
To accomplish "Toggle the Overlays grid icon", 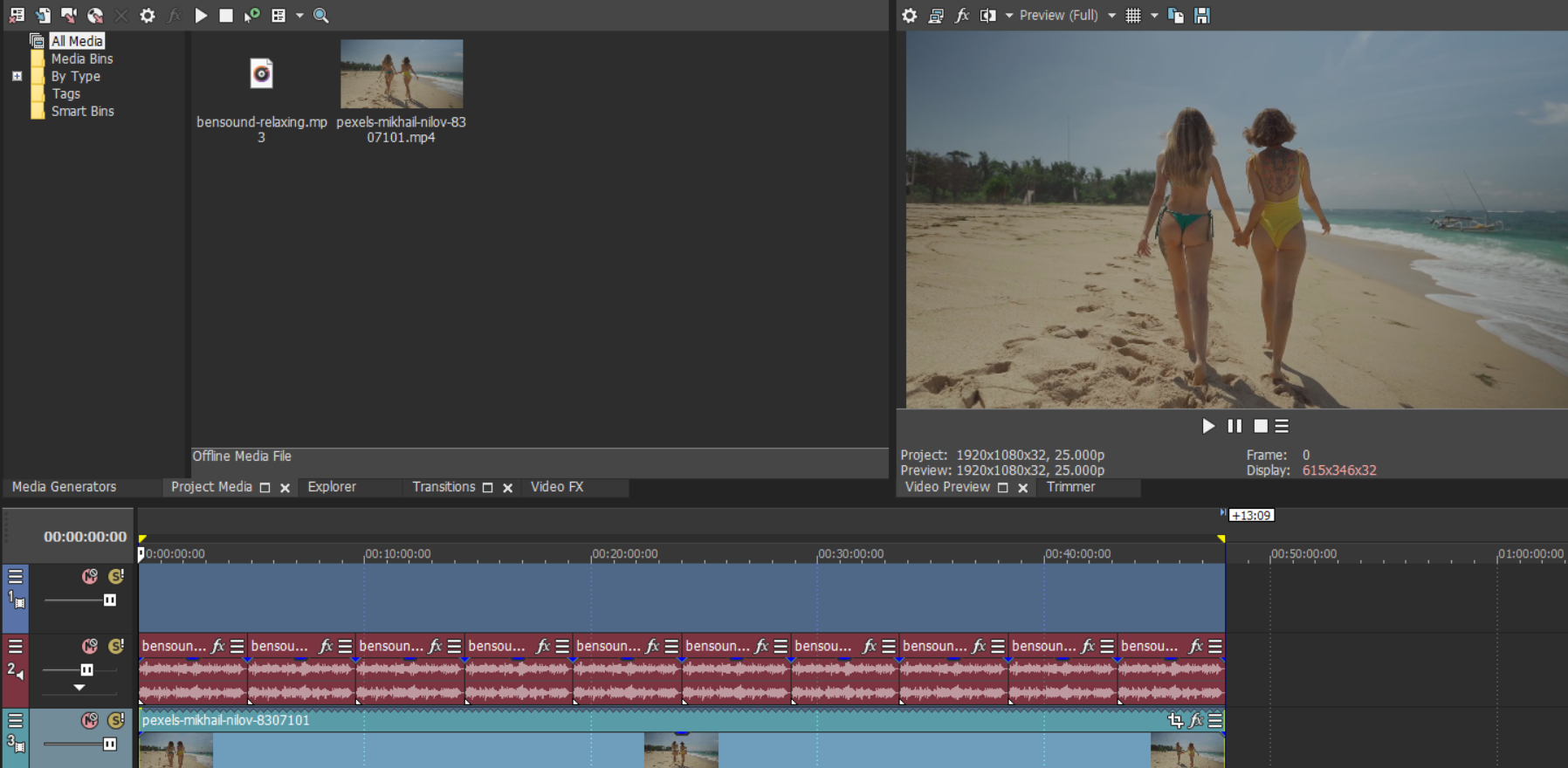I will [1133, 15].
